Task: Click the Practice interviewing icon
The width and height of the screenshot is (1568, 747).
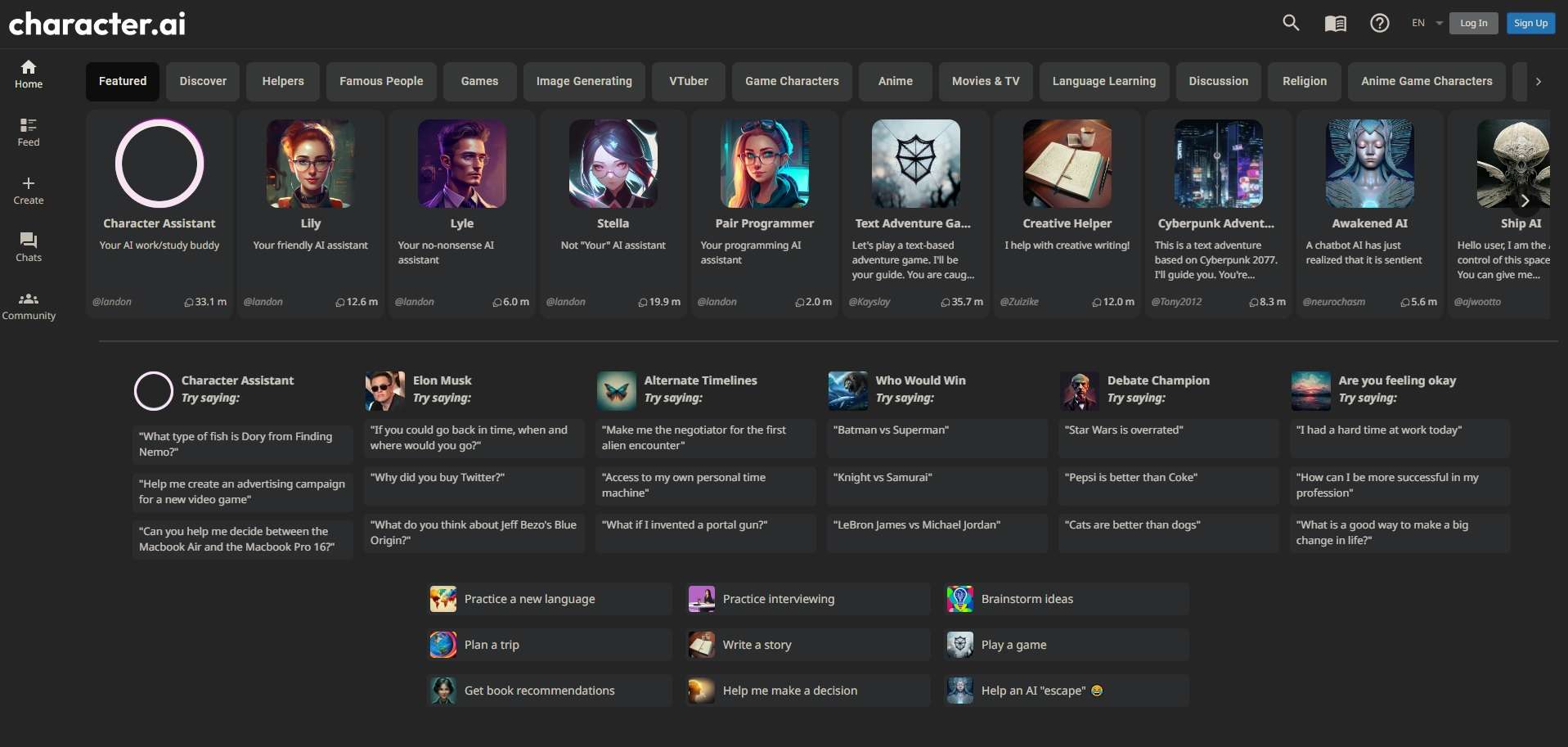Action: pyautogui.click(x=702, y=599)
